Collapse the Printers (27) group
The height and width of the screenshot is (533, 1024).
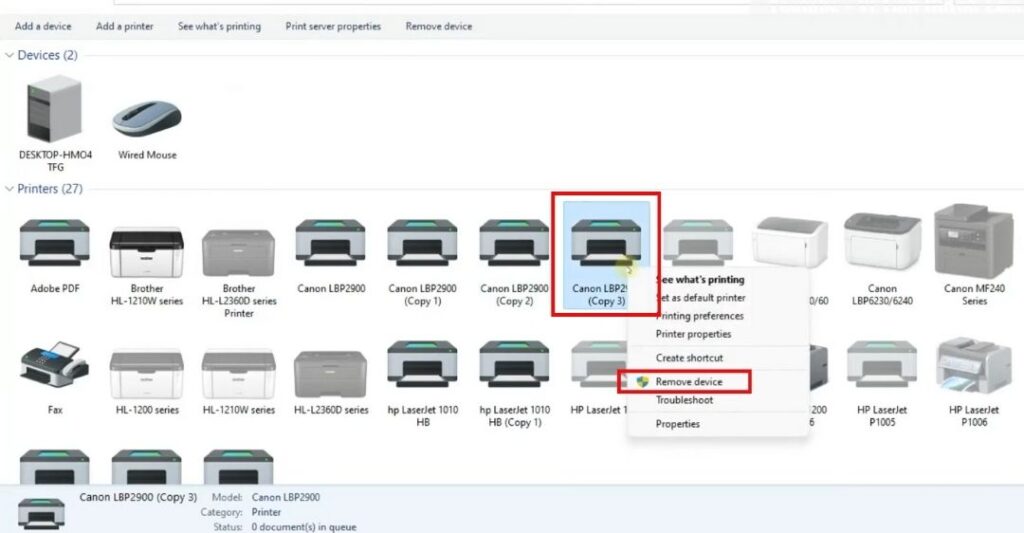coord(9,189)
